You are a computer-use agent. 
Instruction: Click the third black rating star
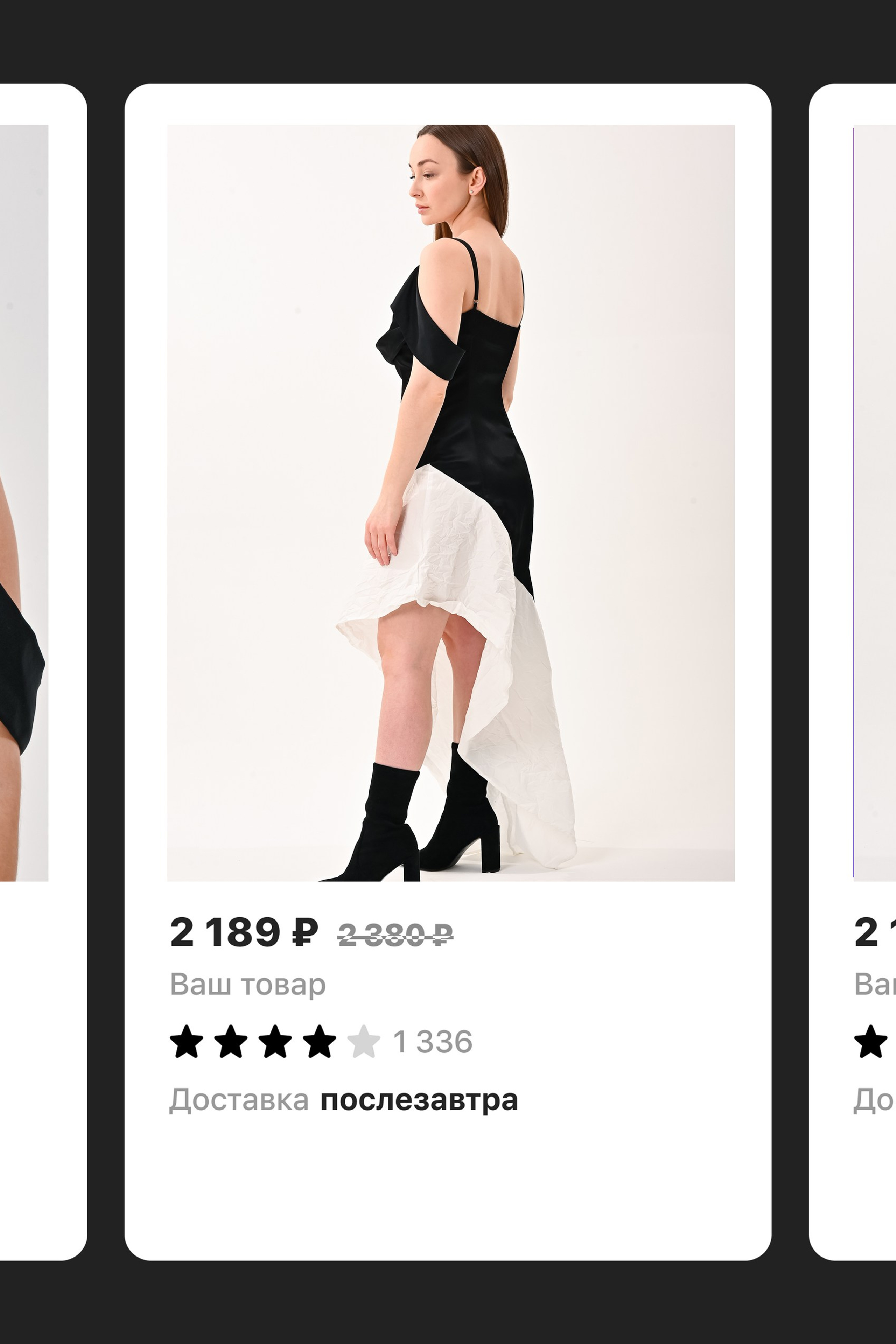(275, 1041)
